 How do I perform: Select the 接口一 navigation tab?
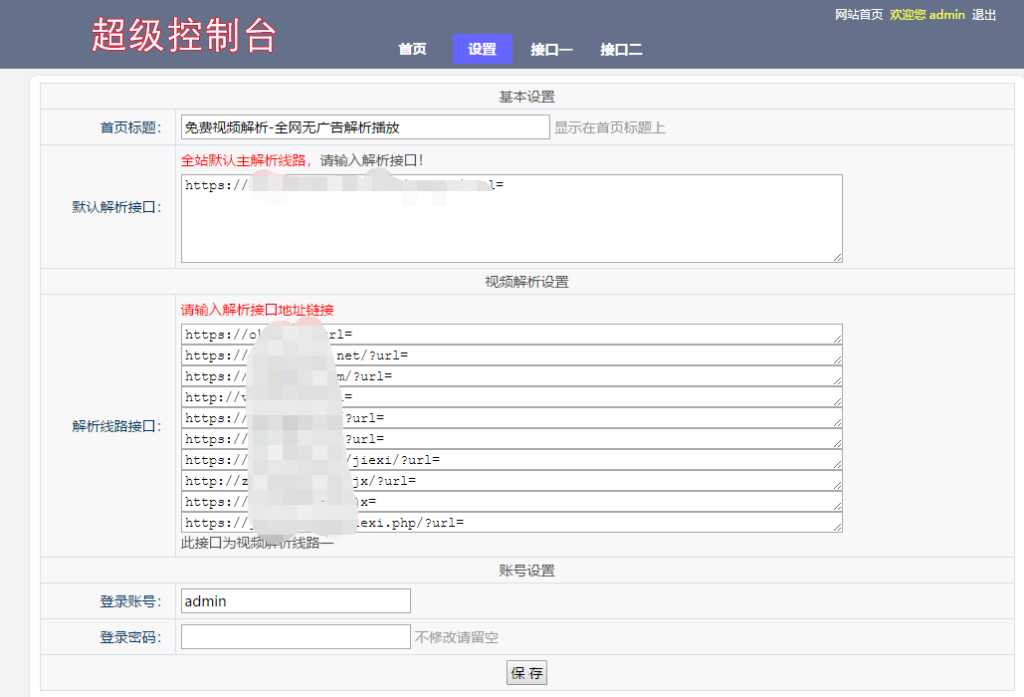pos(551,48)
